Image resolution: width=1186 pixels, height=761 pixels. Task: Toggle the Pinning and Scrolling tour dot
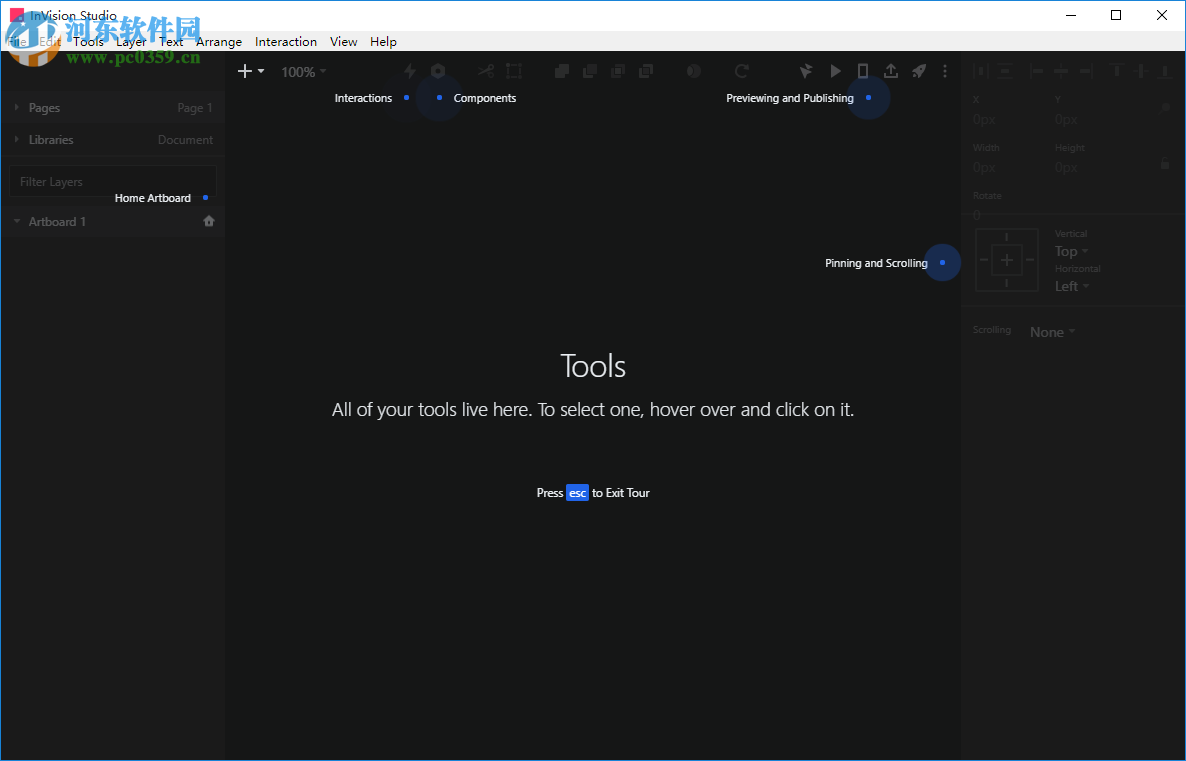[941, 262]
